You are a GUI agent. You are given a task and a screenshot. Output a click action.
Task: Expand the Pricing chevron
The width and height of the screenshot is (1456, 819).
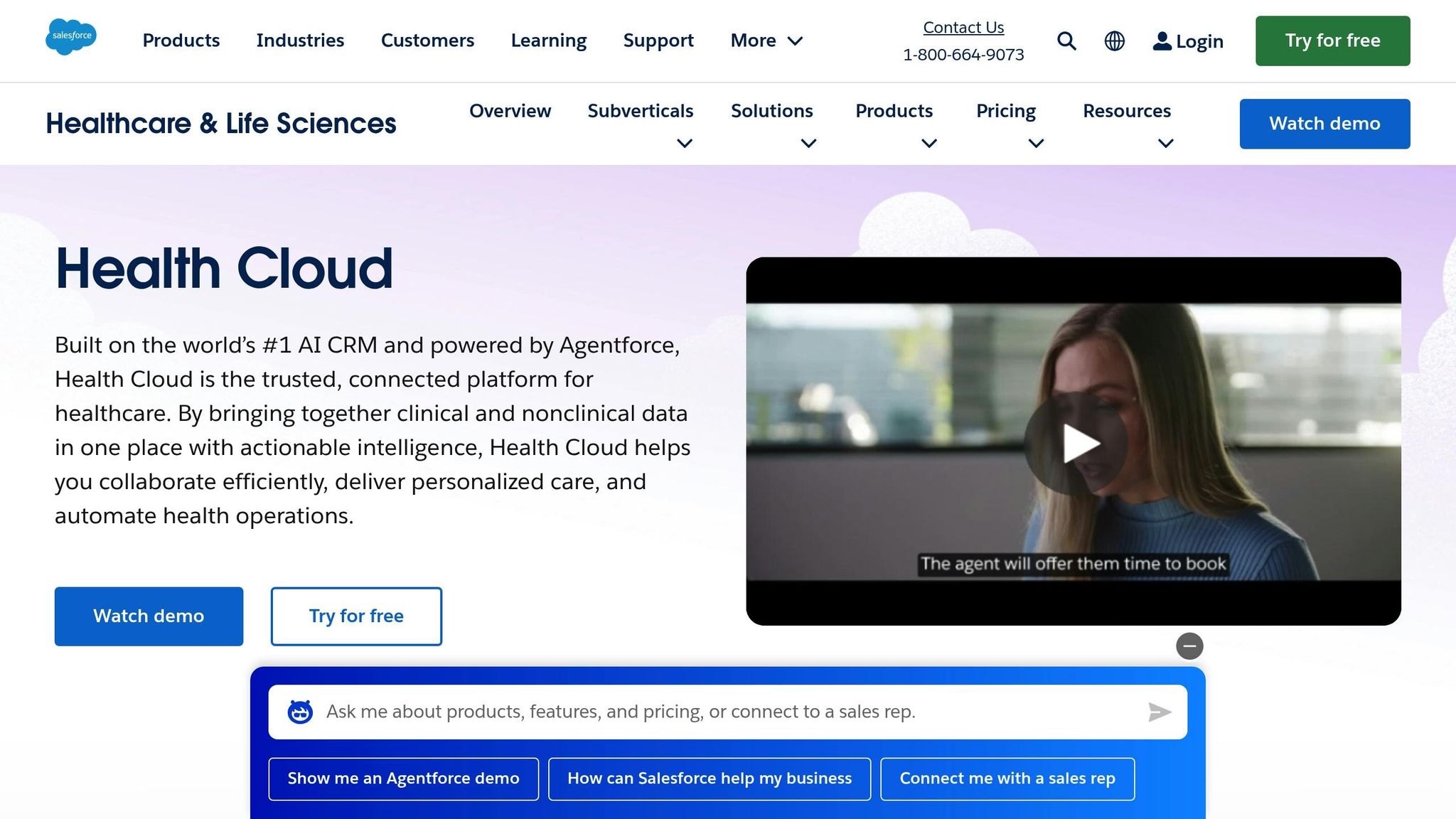click(1037, 144)
